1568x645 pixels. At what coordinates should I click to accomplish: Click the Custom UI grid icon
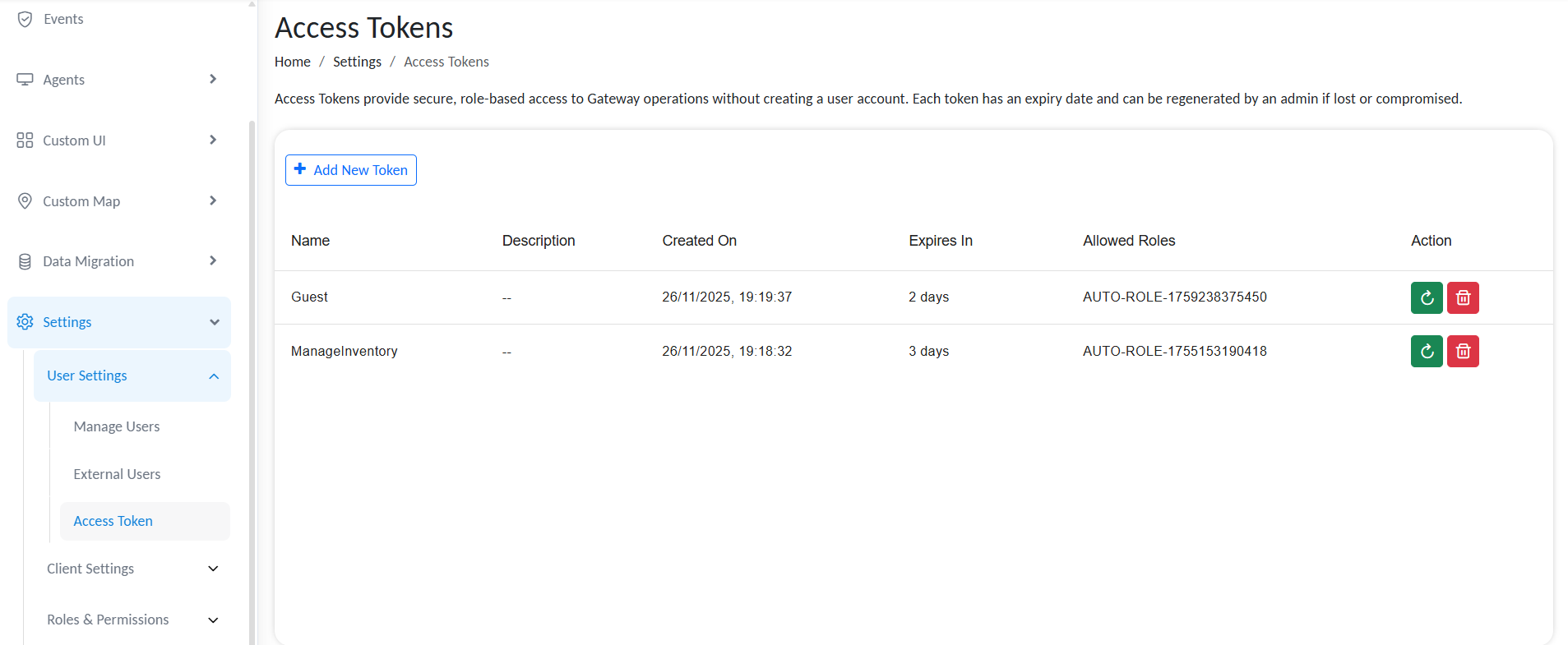point(25,141)
